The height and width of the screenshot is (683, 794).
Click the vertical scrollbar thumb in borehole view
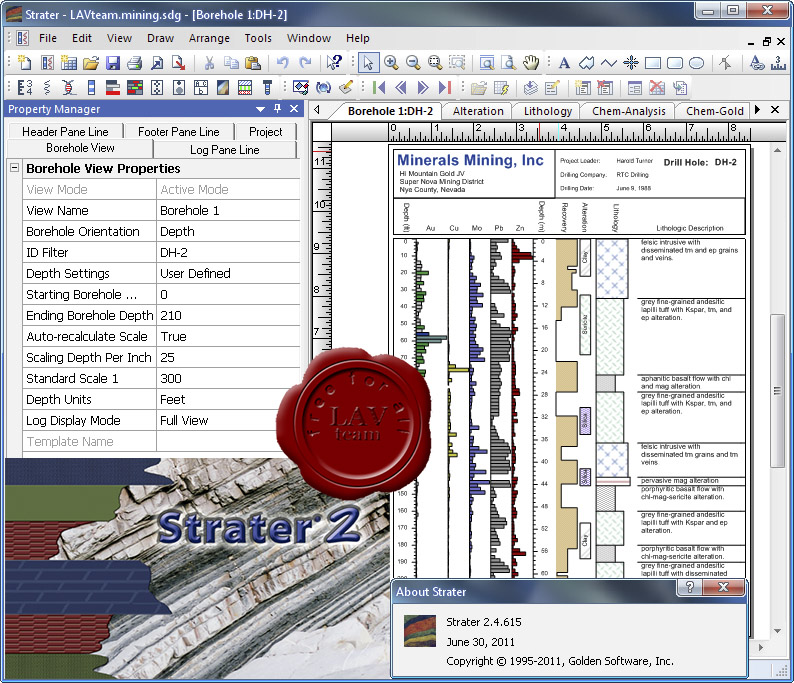777,390
